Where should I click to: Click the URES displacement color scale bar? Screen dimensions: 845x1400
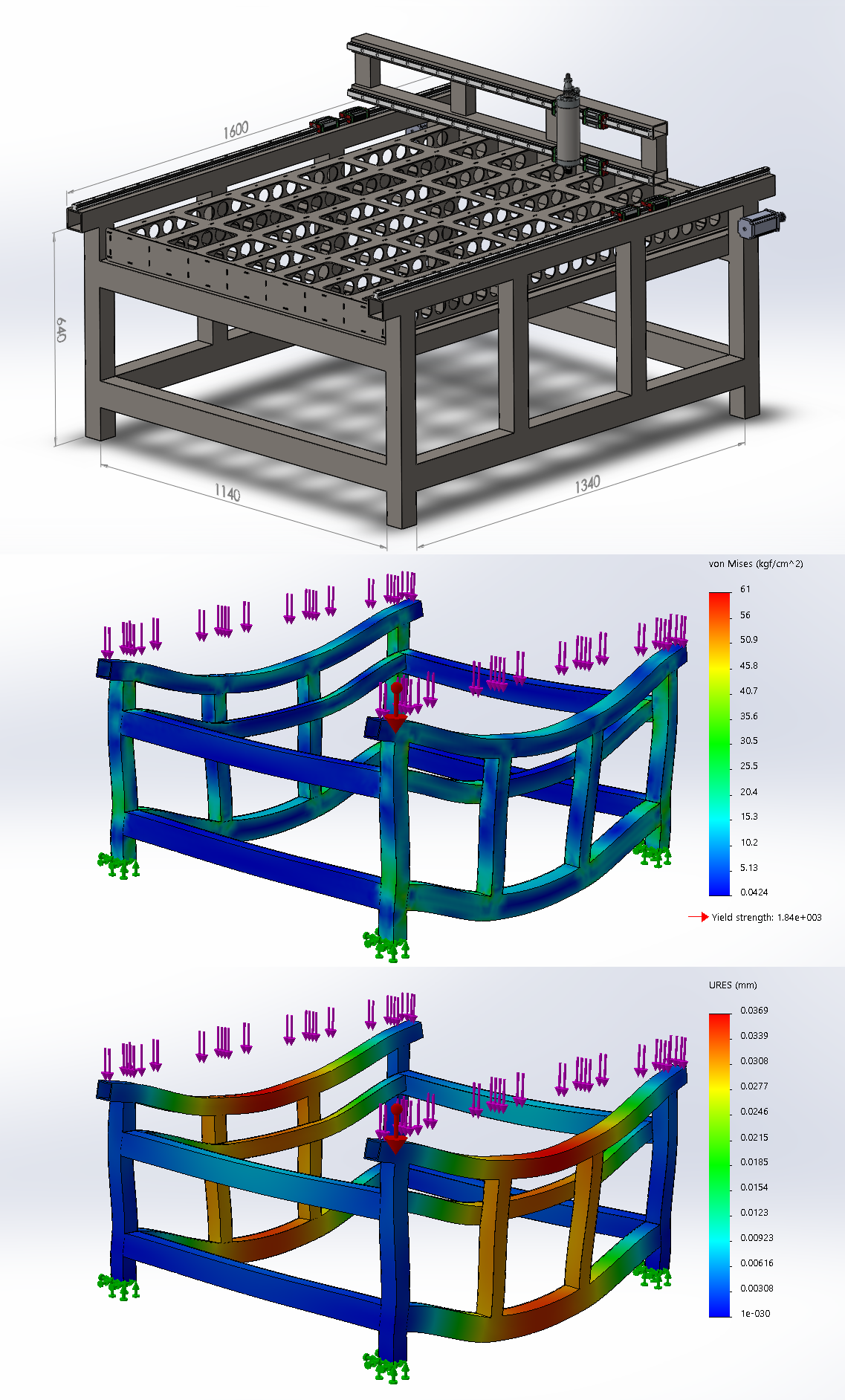point(719,1165)
